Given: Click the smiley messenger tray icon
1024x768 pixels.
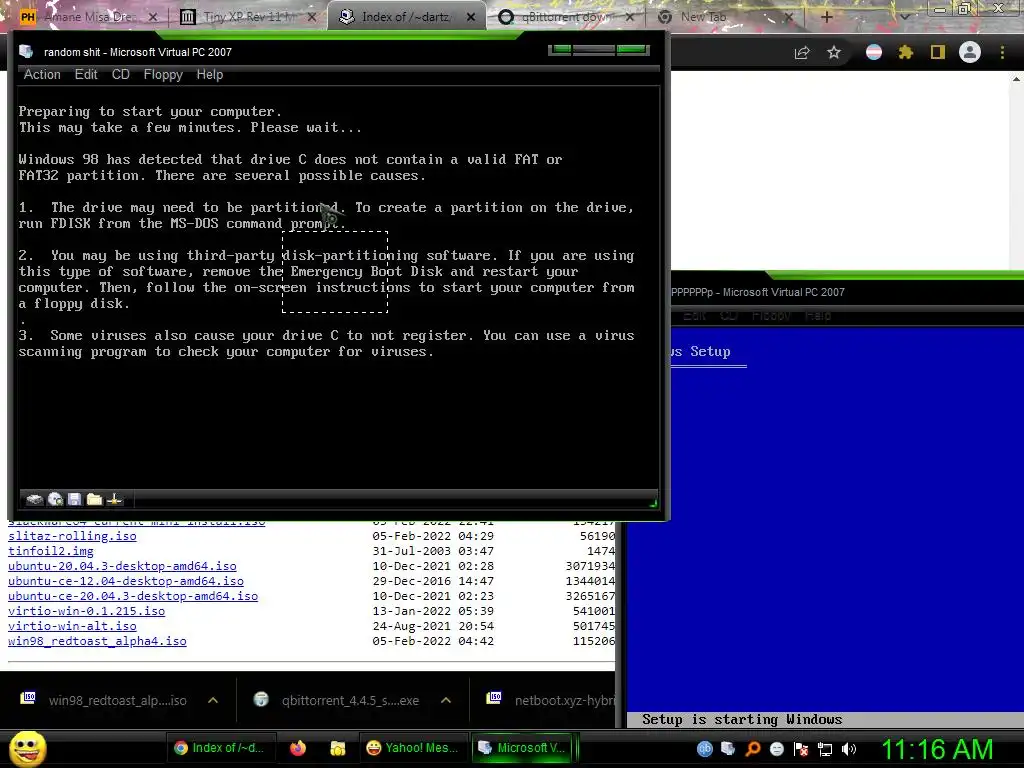Looking at the screenshot, I should pos(776,749).
